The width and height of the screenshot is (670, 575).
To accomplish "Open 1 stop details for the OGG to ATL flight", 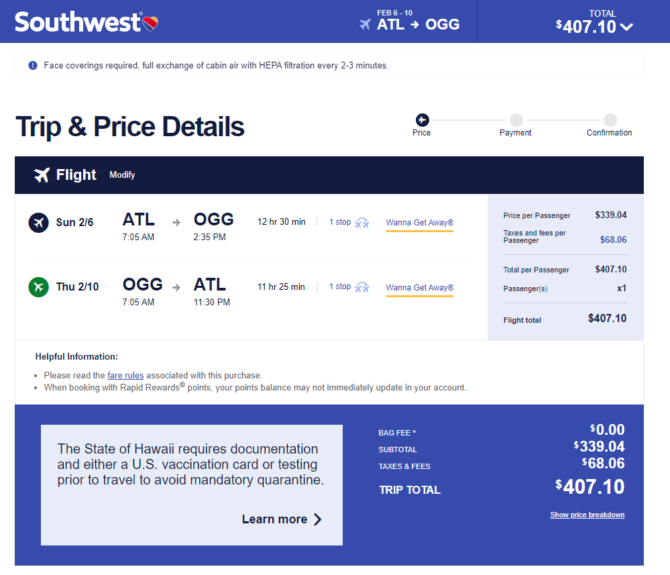I will tap(349, 287).
